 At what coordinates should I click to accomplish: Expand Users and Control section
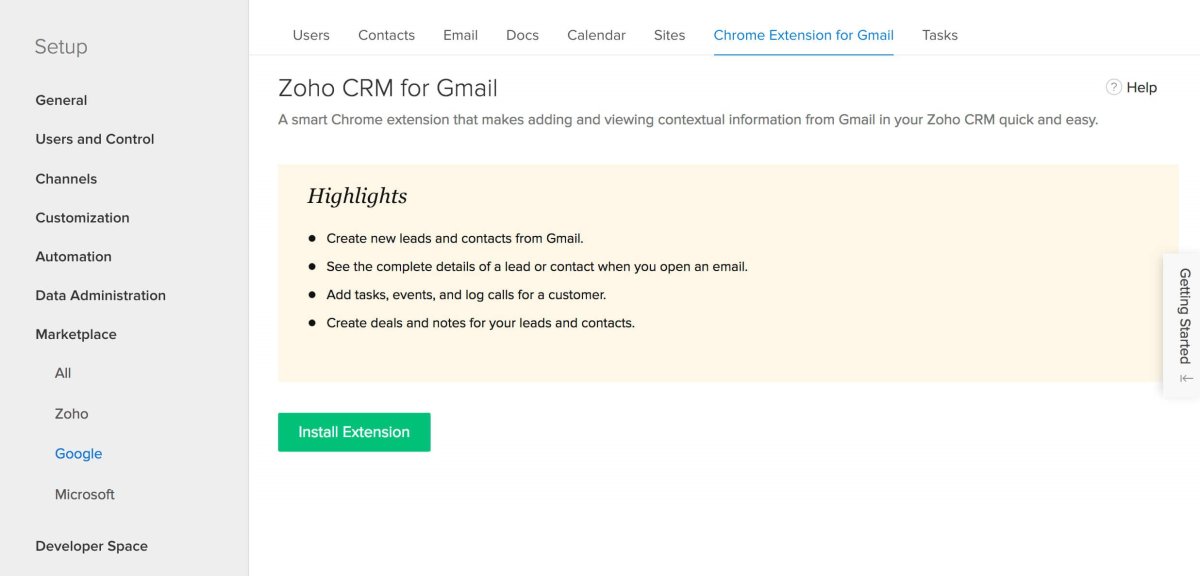(95, 139)
